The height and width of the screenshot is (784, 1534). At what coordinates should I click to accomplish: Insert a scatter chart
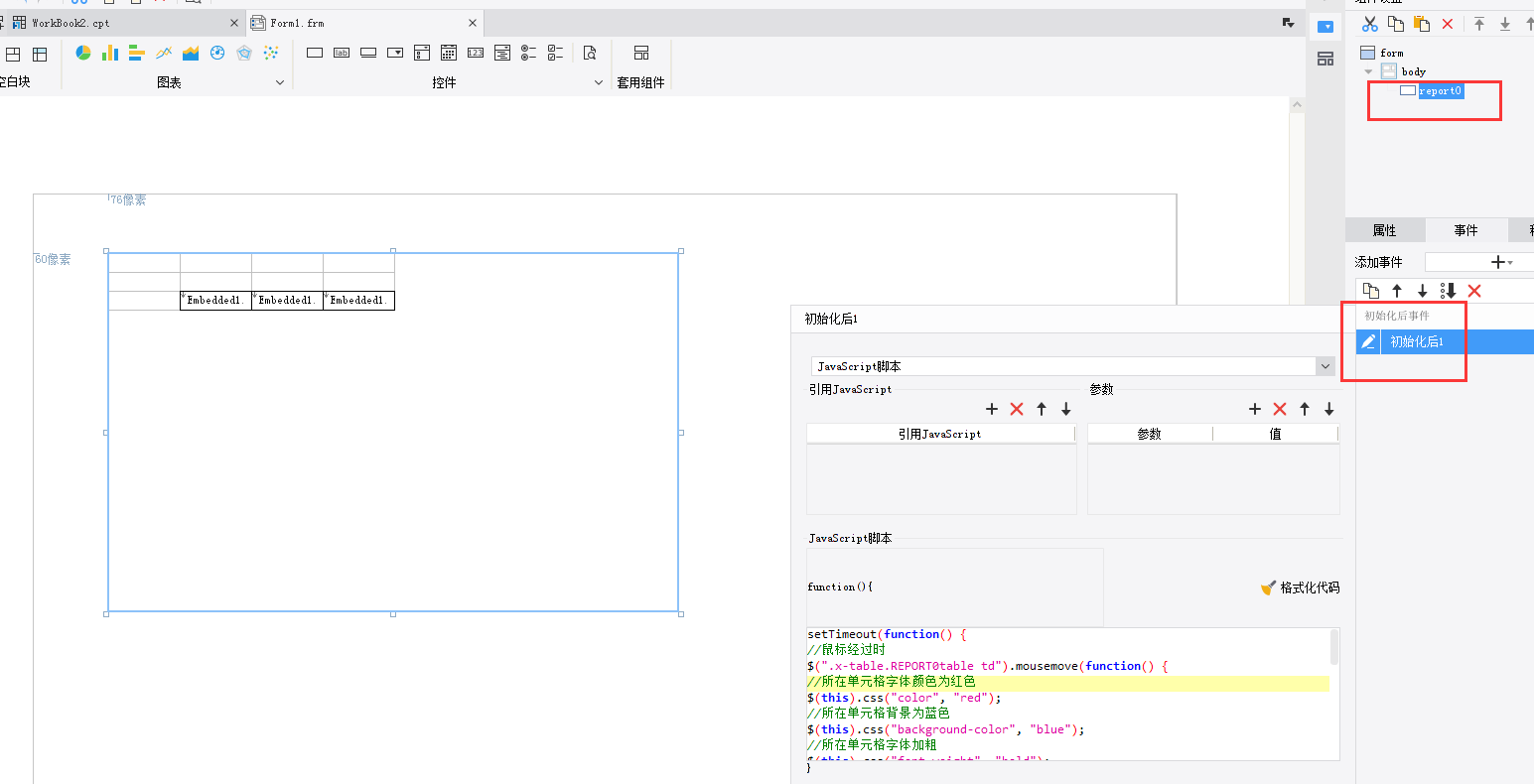pyautogui.click(x=271, y=53)
